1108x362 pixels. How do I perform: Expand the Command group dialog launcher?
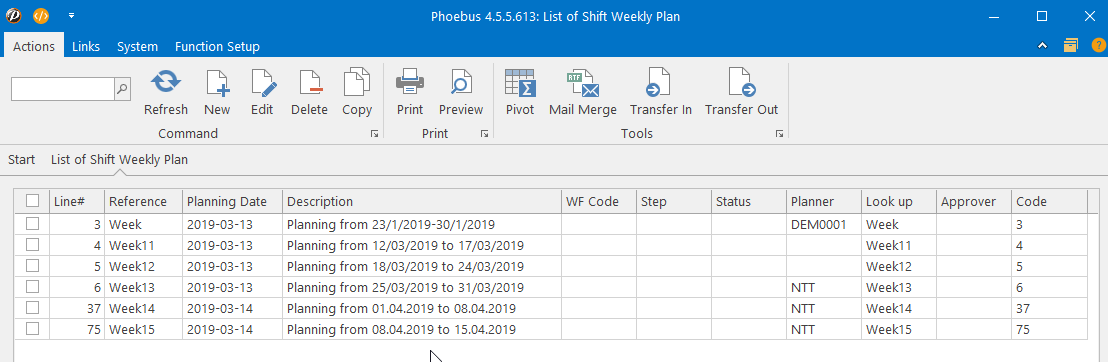coord(375,134)
